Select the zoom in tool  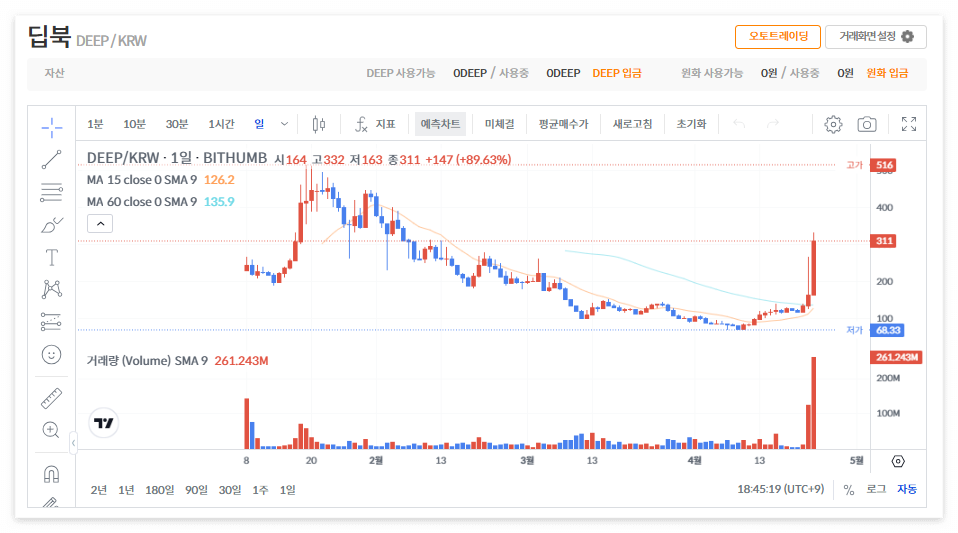coord(51,430)
